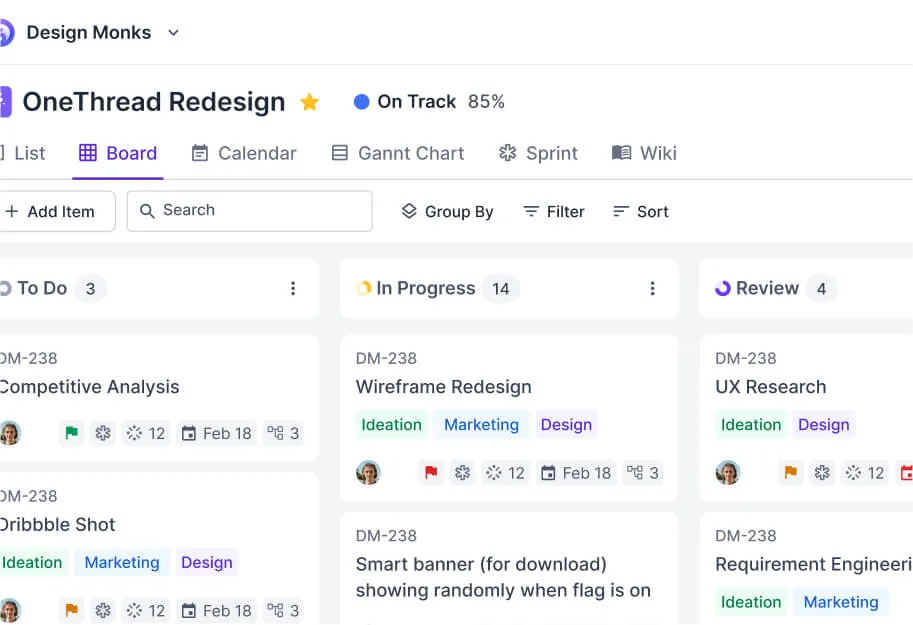Screen dimensions: 913x625
Task: Click Ideation tag on Requirement Engineering card
Action: pos(751,602)
